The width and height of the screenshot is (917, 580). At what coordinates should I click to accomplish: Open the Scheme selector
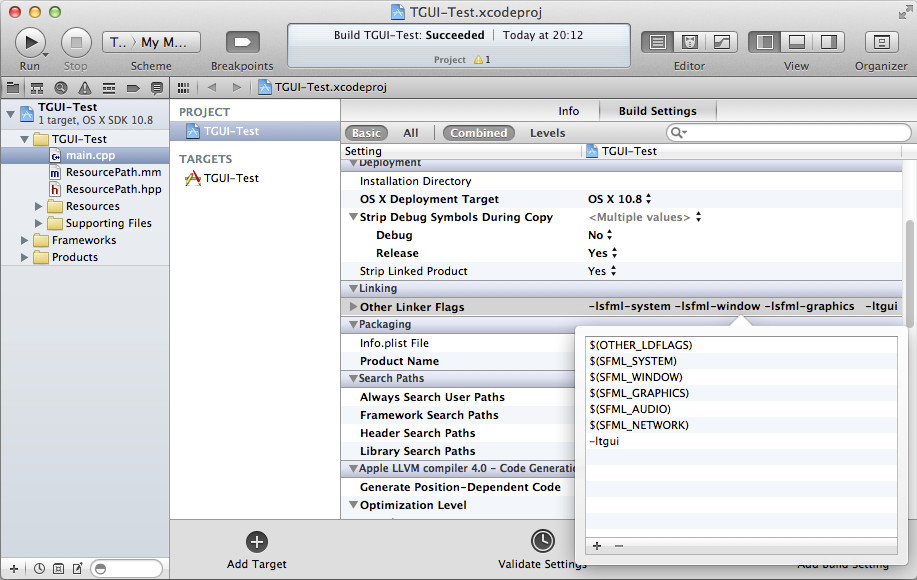(x=151, y=42)
